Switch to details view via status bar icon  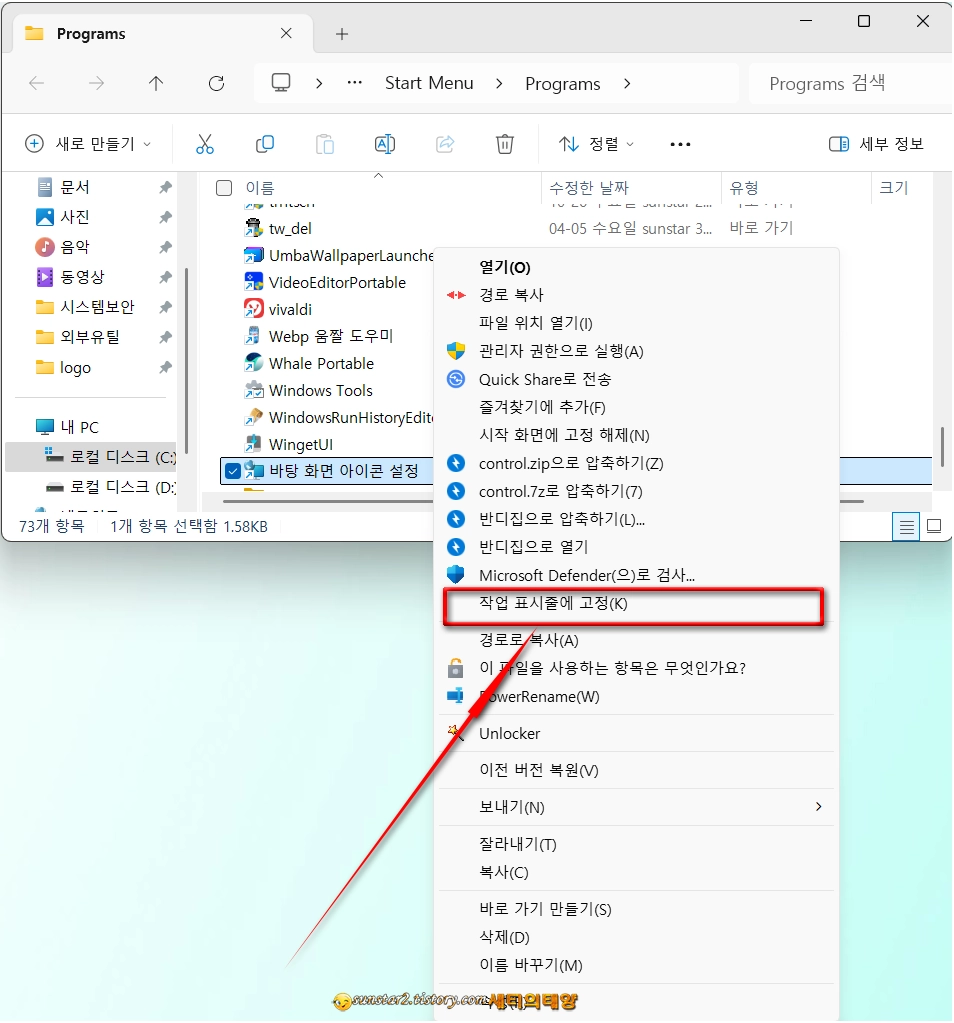coord(905,526)
